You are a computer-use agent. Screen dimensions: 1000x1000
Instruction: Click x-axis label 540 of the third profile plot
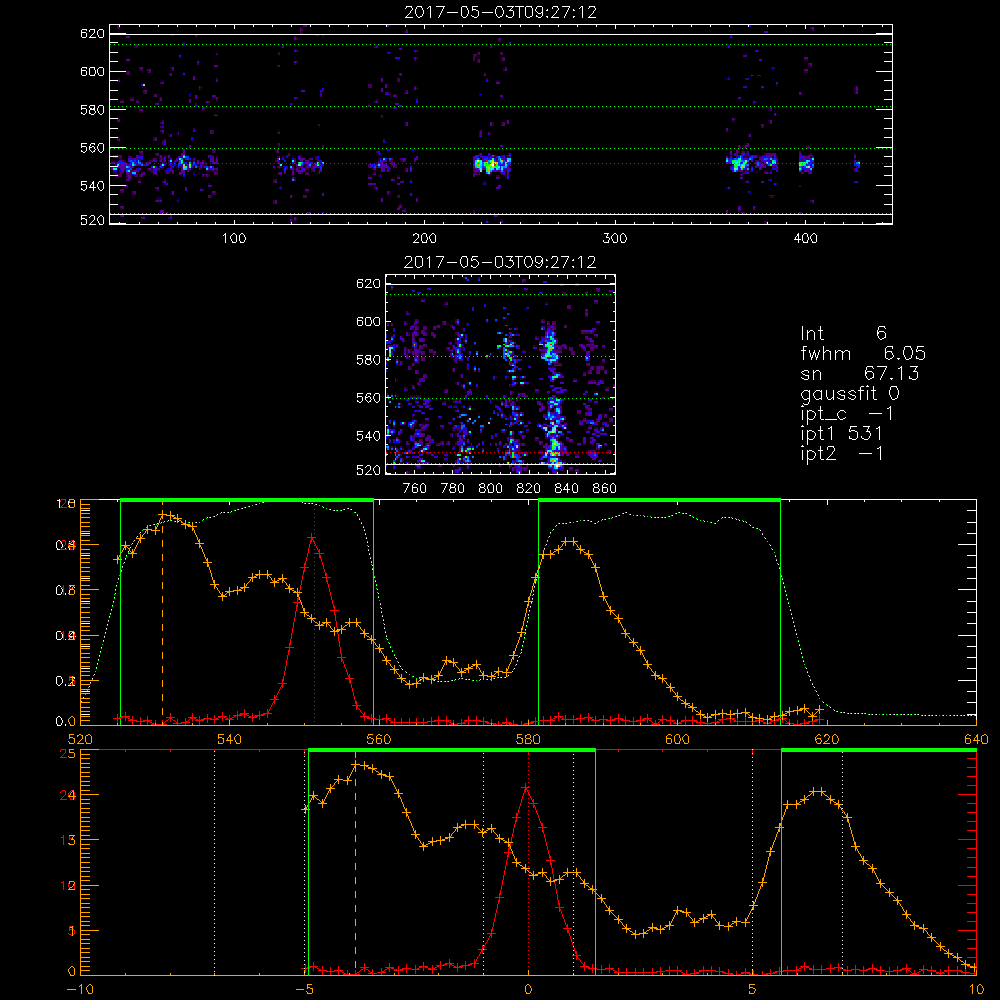click(x=230, y=739)
